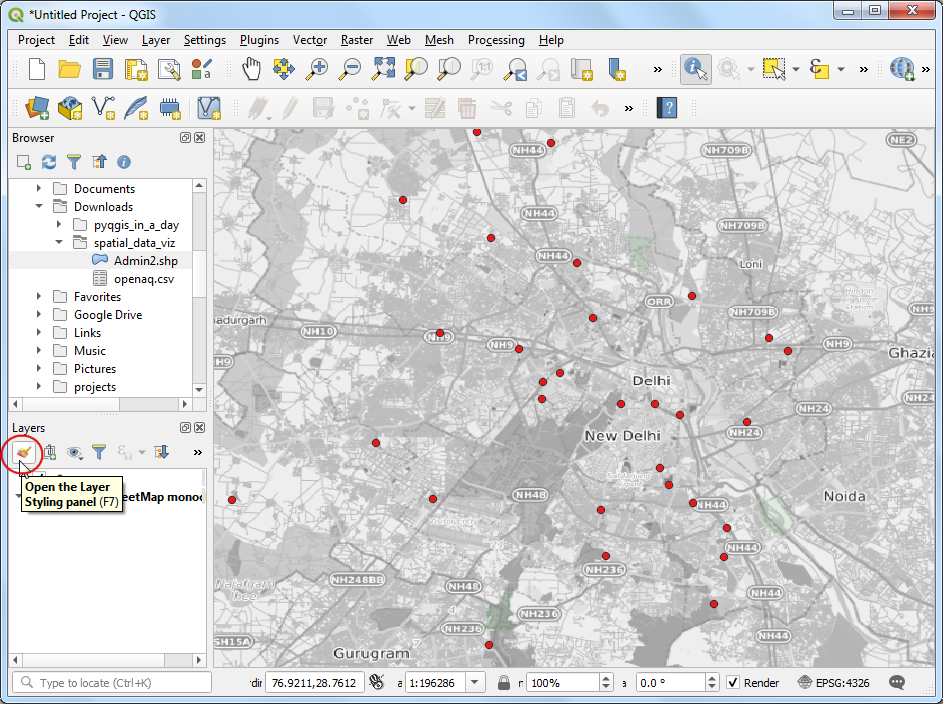The width and height of the screenshot is (943, 704).
Task: Select the openaq.csv file
Action: pos(143,279)
